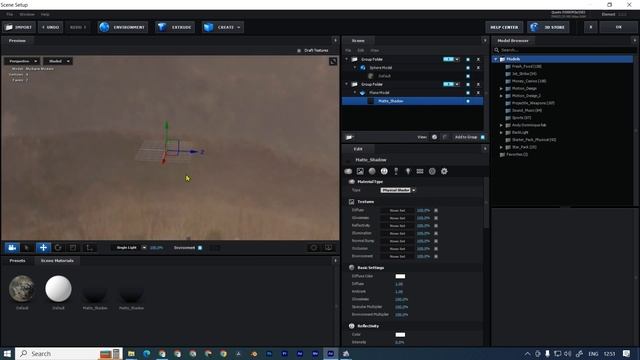The image size is (640, 360).
Task: Delete the Sphere Model with its X
Action: pos(478,68)
